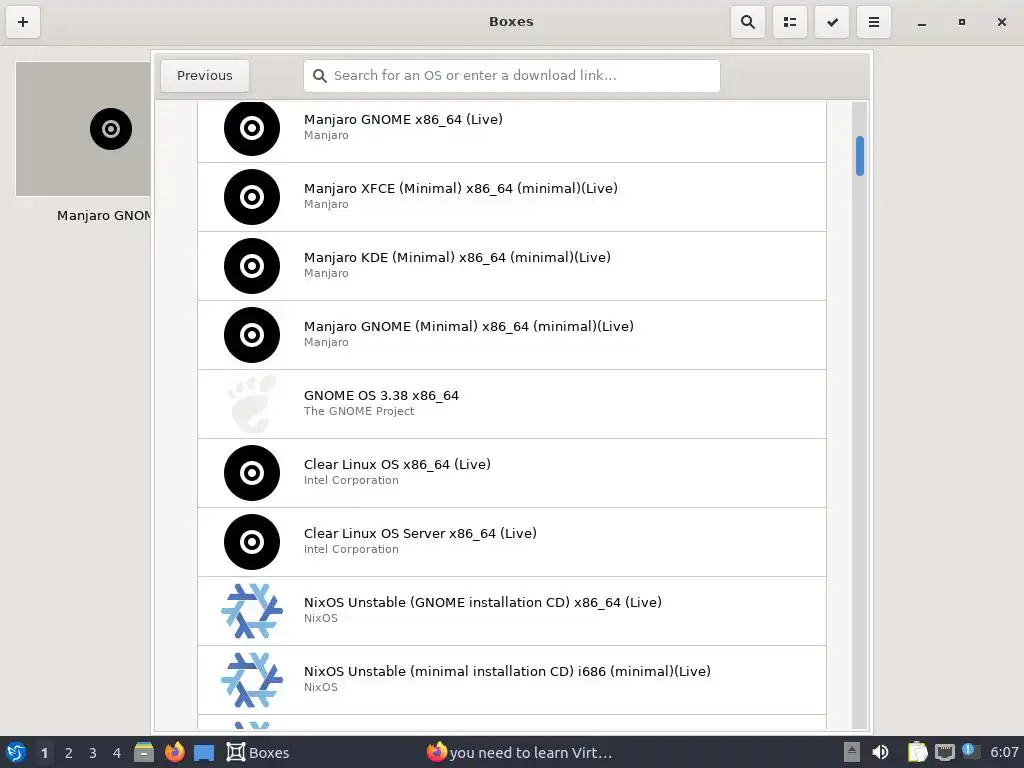The height and width of the screenshot is (768, 1024).
Task: Click the plus icon to add a new box
Action: [23, 22]
